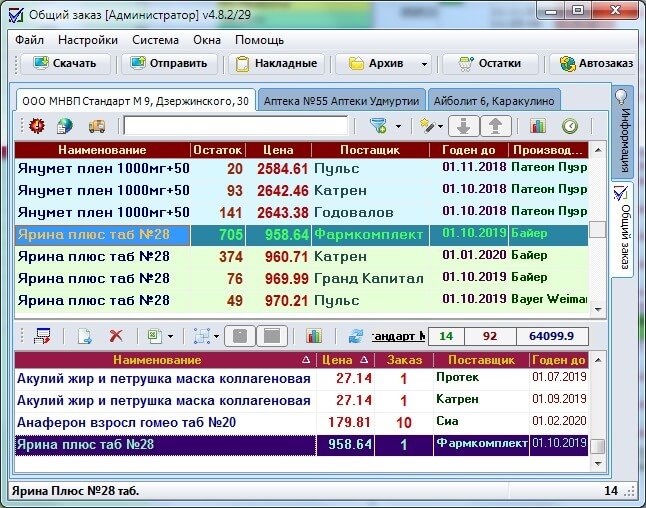
Task: Expand the filter funnel dropdown arrow
Action: [398, 127]
